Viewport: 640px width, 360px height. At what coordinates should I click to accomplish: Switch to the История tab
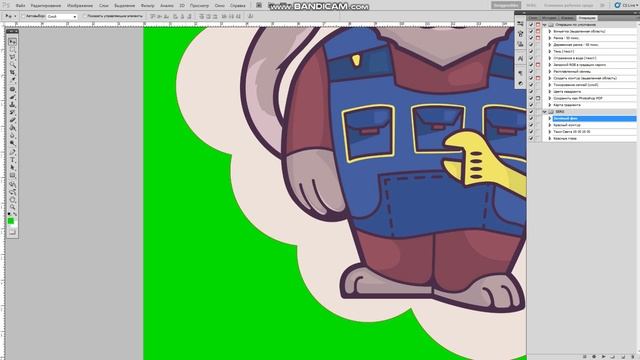pos(549,18)
